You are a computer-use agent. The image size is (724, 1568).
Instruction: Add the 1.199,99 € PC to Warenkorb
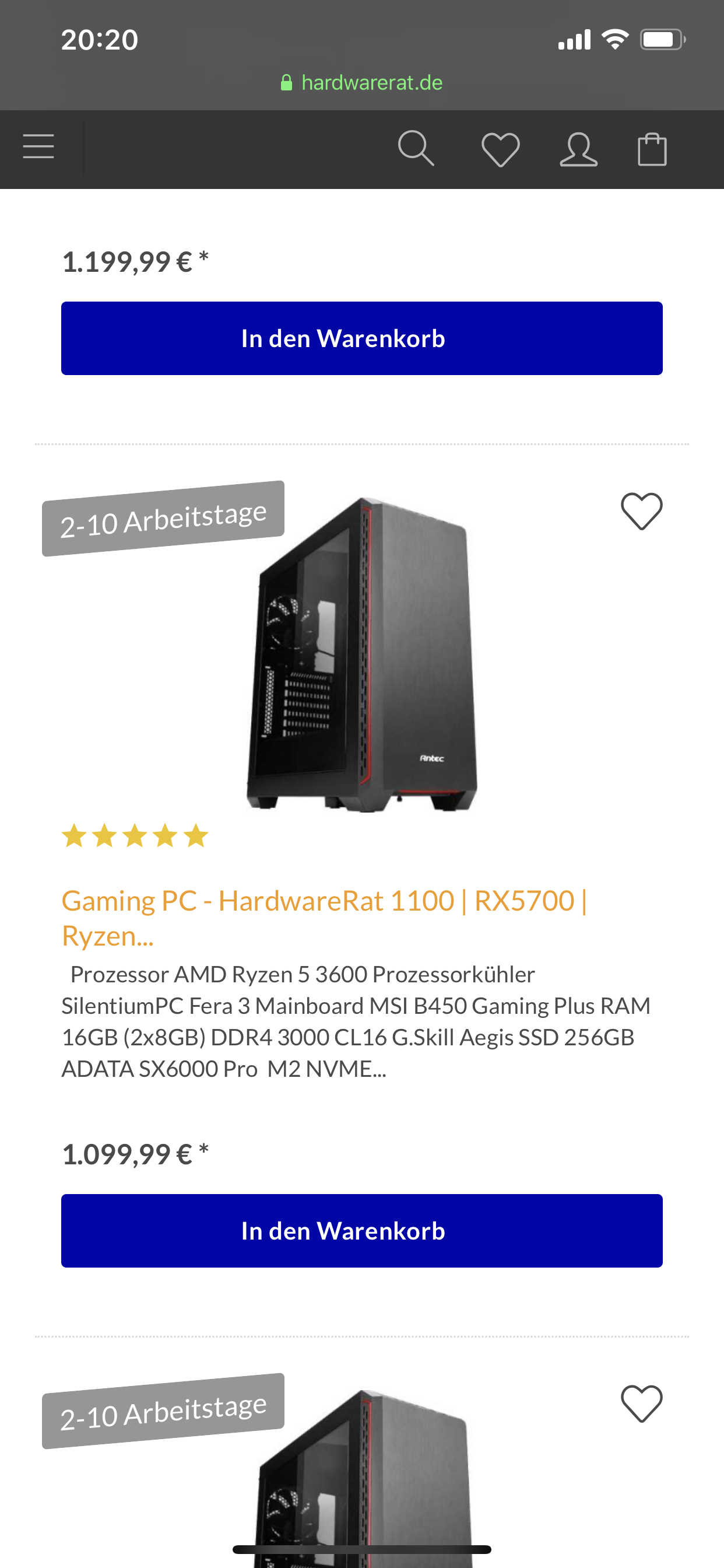pyautogui.click(x=361, y=338)
